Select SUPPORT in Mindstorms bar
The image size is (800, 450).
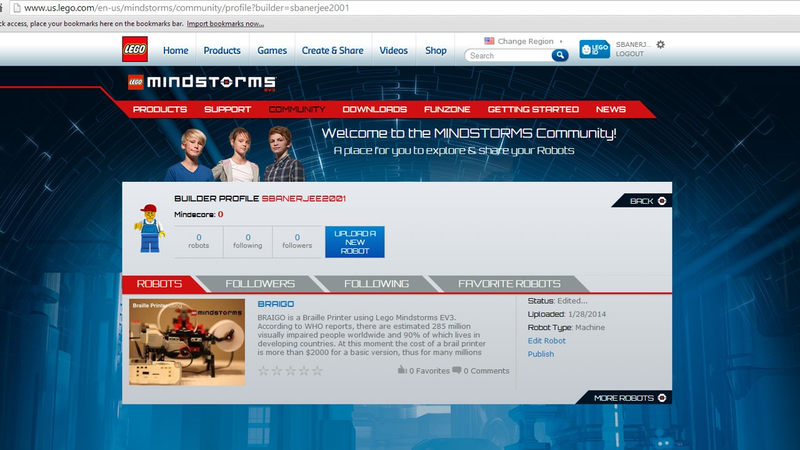tap(228, 109)
